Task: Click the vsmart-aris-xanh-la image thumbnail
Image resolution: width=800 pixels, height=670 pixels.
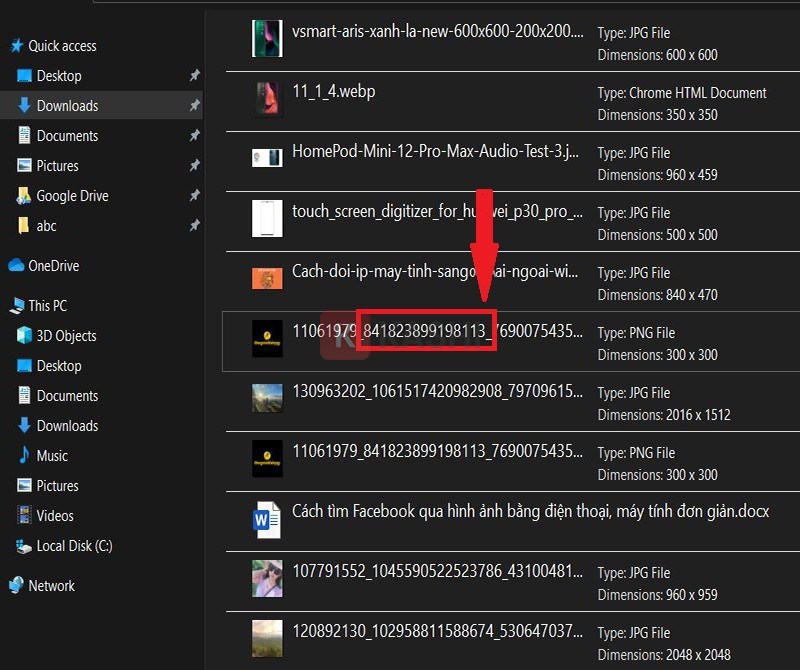Action: 267,38
